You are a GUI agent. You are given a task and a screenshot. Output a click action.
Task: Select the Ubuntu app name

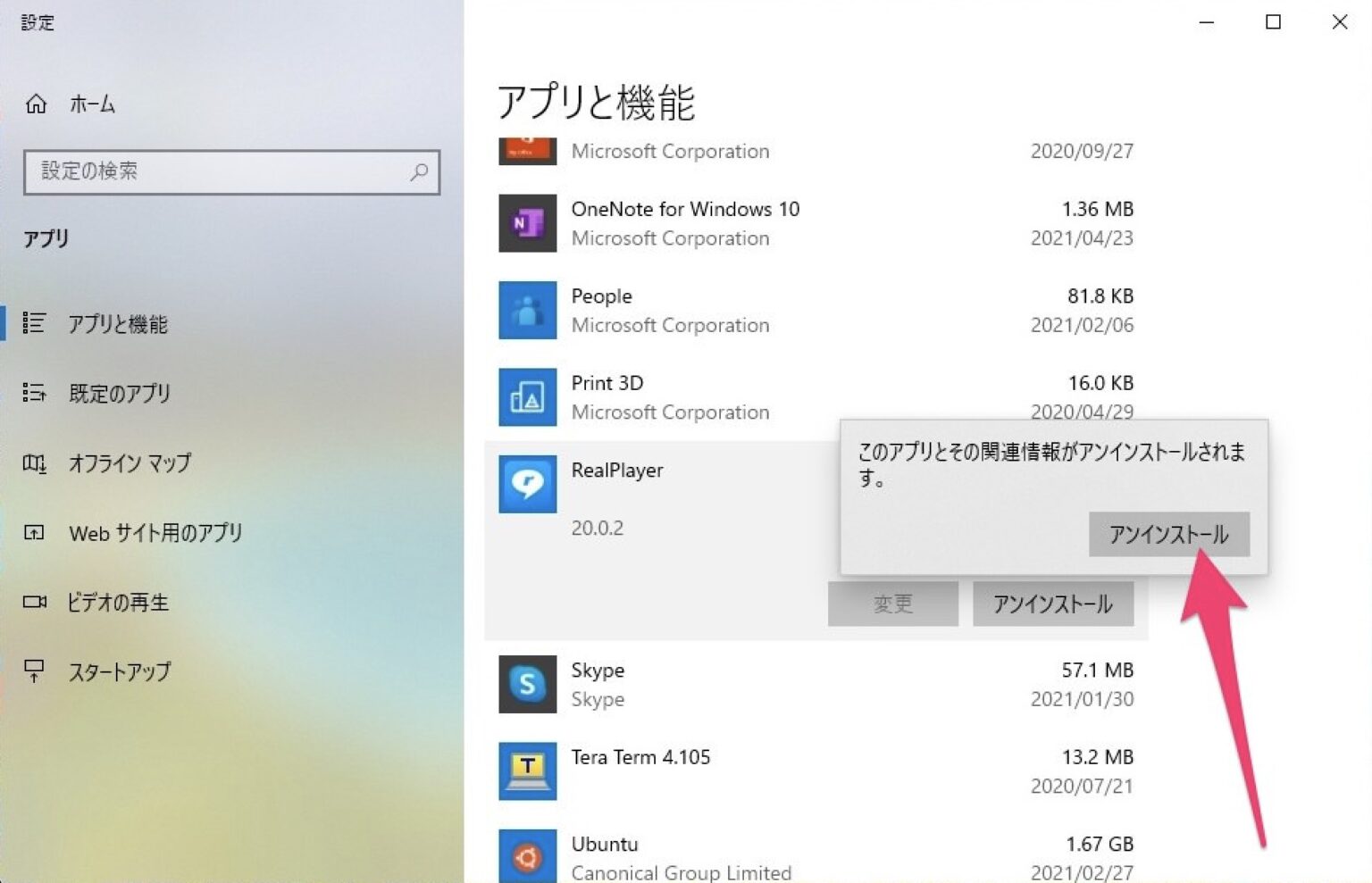(x=605, y=844)
